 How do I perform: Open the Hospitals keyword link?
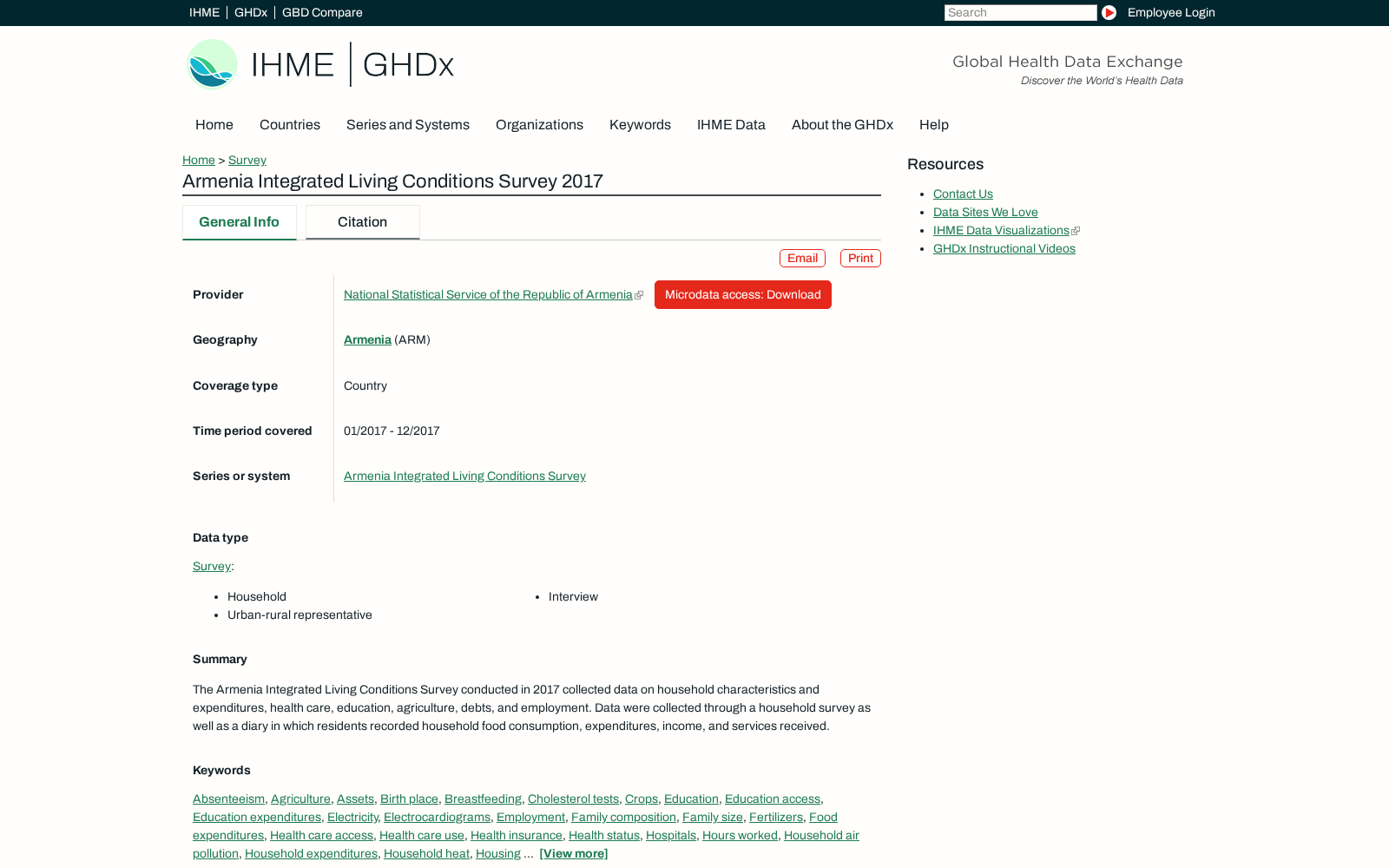[x=671, y=835]
